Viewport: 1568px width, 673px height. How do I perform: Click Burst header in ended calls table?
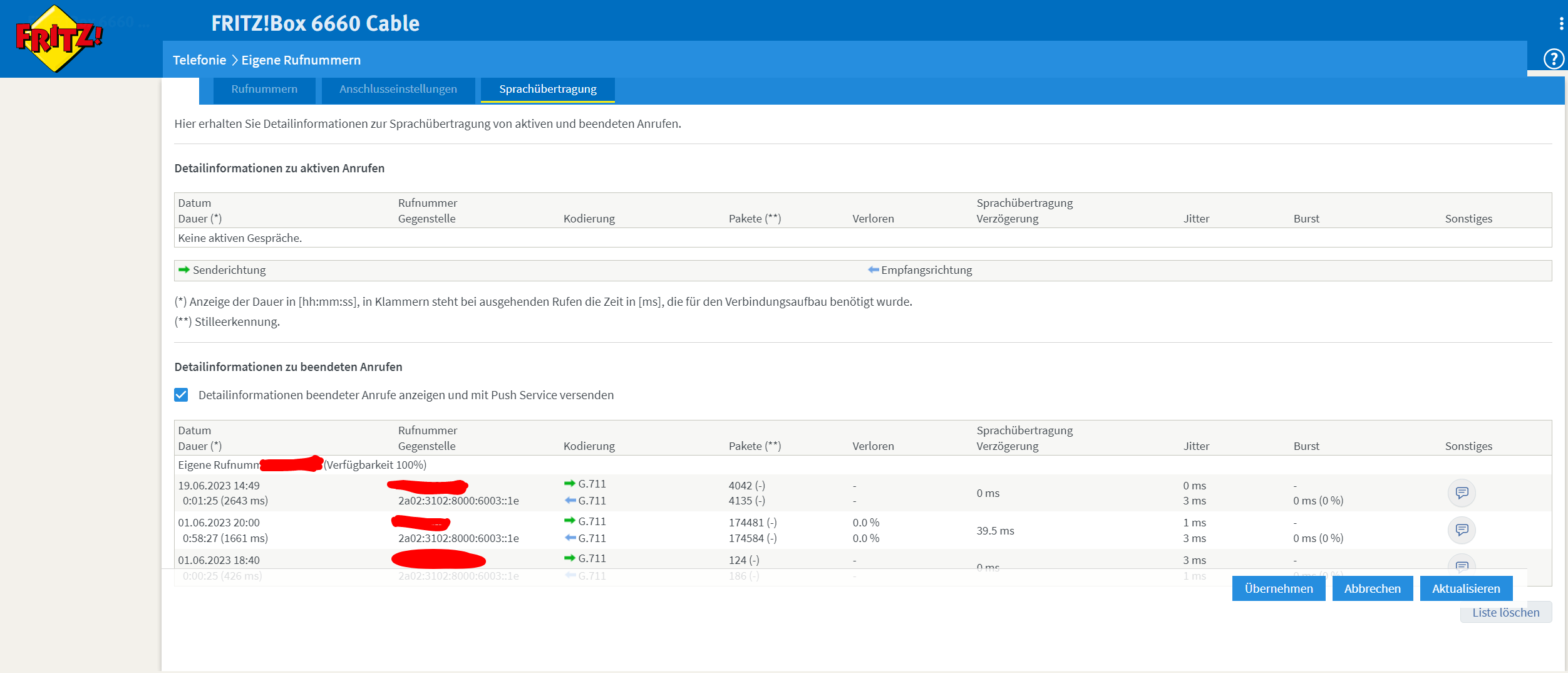pos(1306,446)
